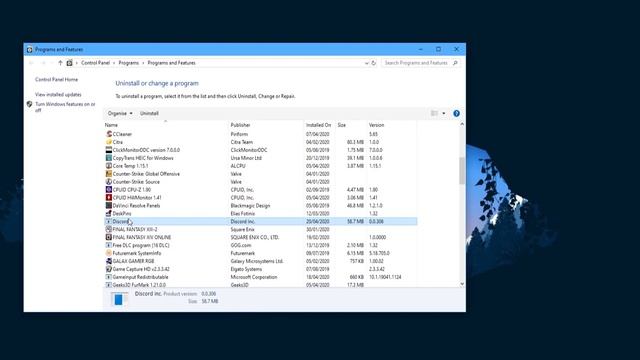The height and width of the screenshot is (360, 640).
Task: Click publisher Microsoft Corporation
Action: click(x=253, y=277)
